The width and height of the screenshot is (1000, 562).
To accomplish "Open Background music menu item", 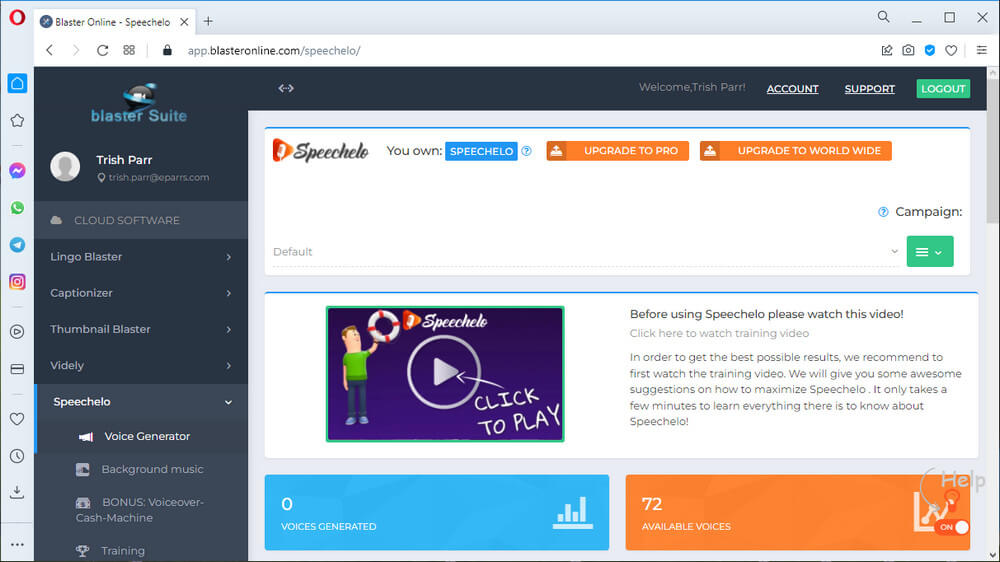I will click(x=142, y=470).
